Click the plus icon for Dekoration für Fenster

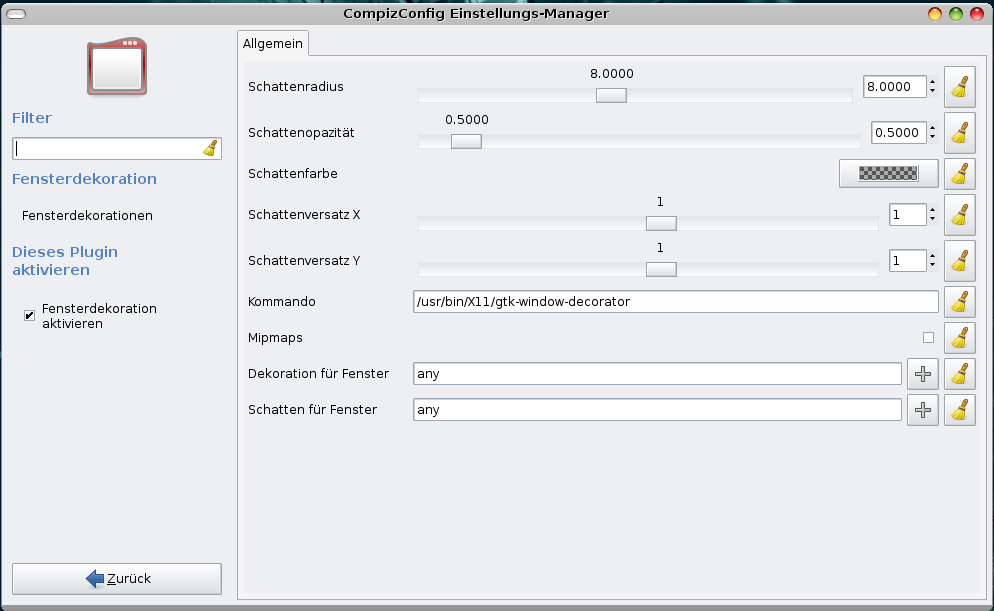(x=922, y=374)
